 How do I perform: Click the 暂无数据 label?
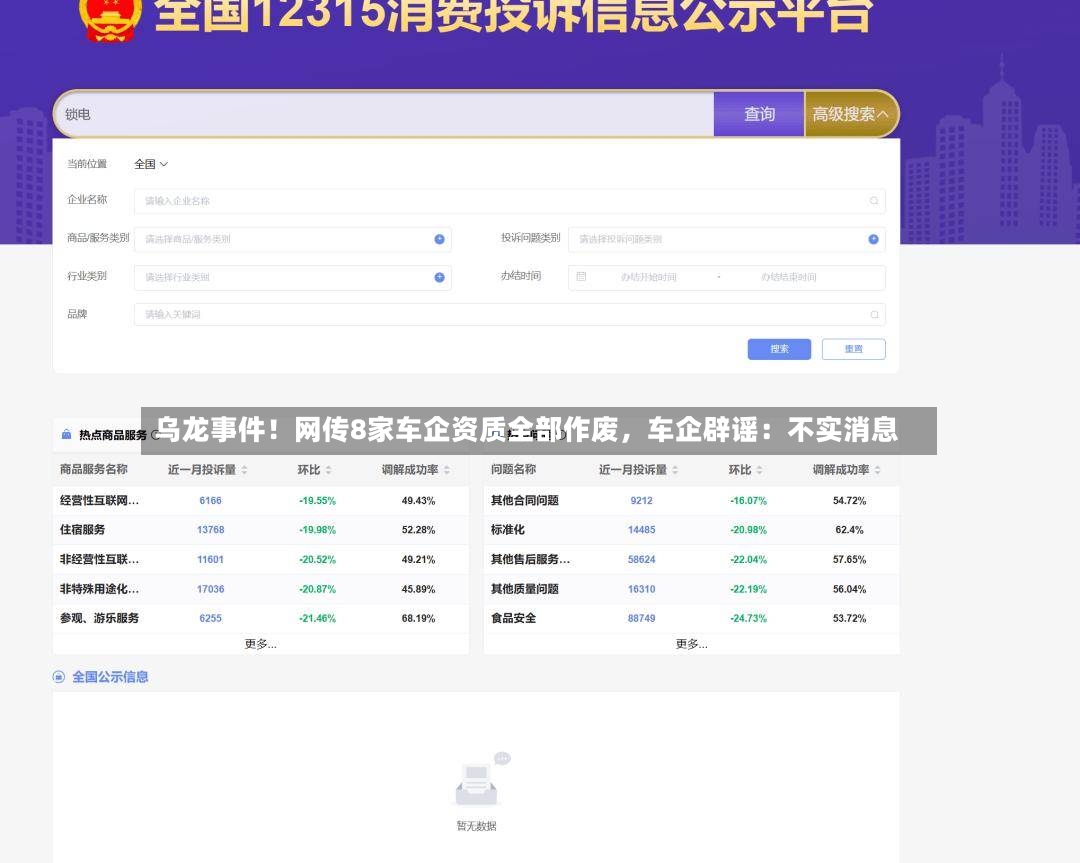476,826
